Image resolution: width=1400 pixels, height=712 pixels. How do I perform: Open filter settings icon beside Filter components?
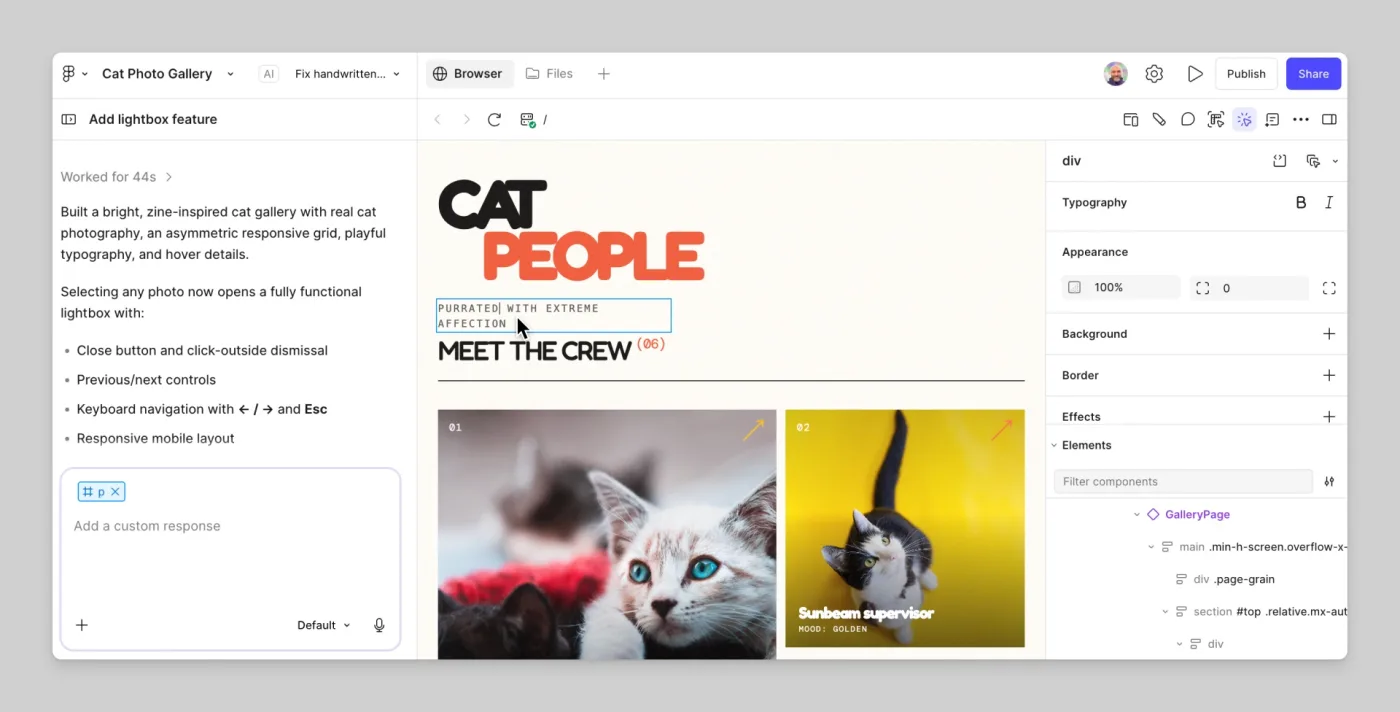tap(1329, 482)
